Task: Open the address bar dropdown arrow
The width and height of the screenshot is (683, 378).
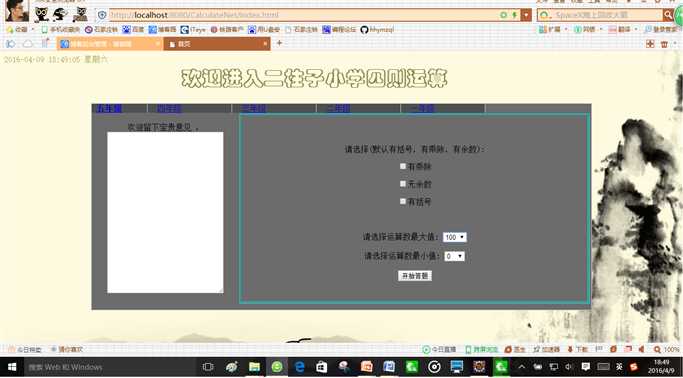Action: pos(527,15)
